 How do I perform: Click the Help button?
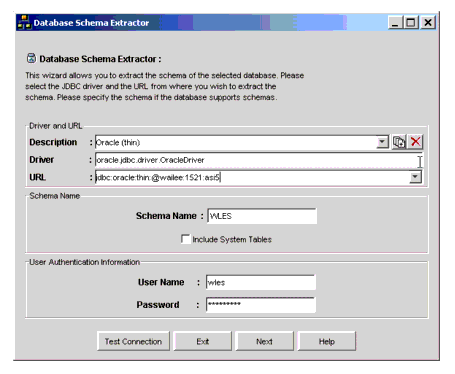(327, 341)
